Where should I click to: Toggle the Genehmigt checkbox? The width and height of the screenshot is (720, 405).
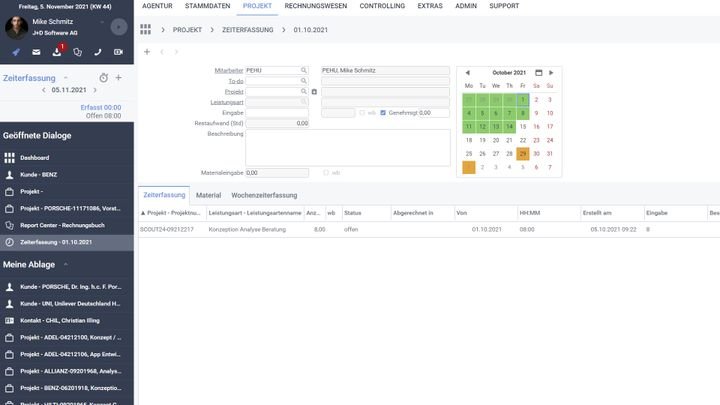point(384,112)
